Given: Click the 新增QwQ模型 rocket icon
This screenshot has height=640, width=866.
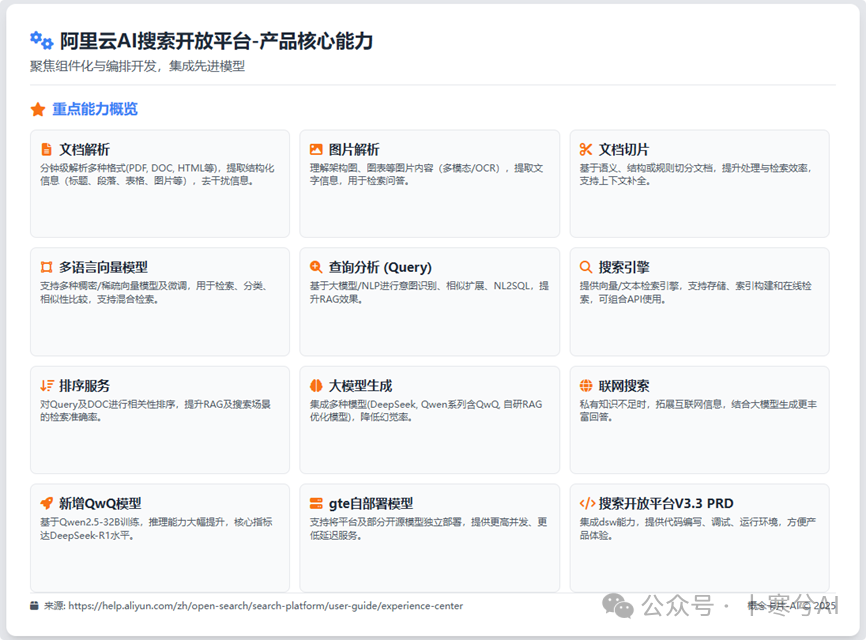Looking at the screenshot, I should [46, 503].
